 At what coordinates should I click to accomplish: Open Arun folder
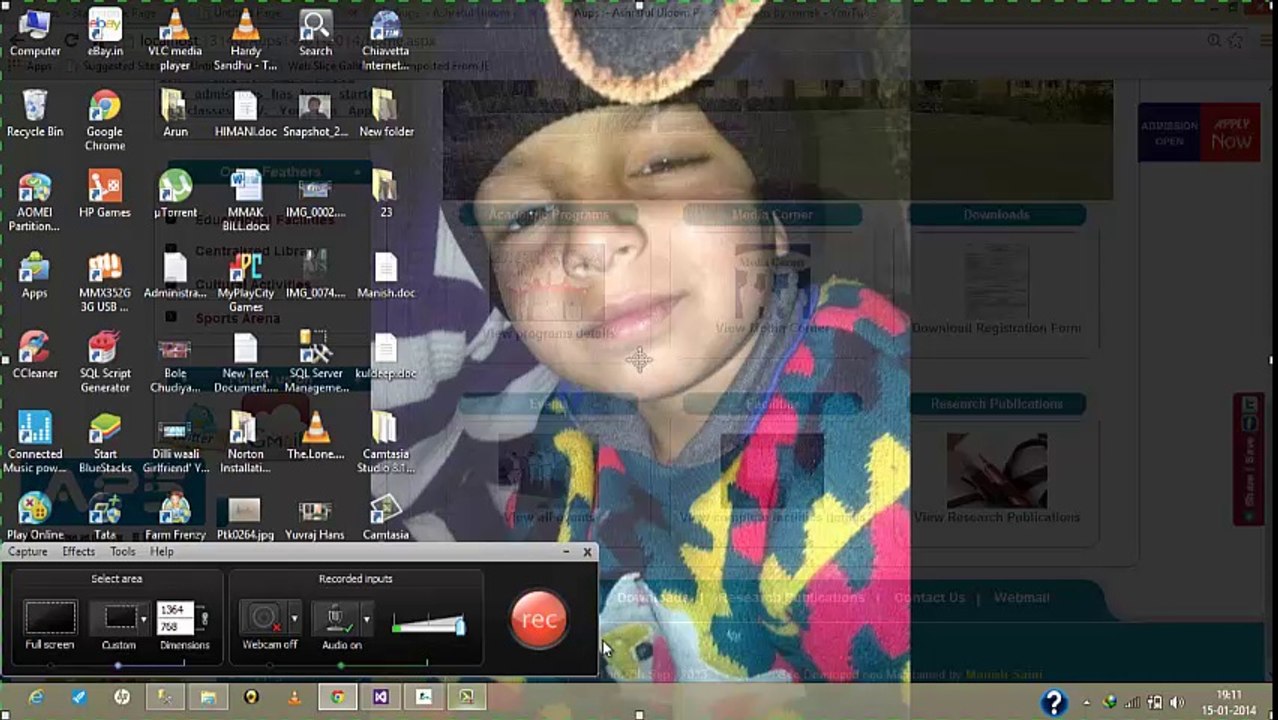pos(175,113)
